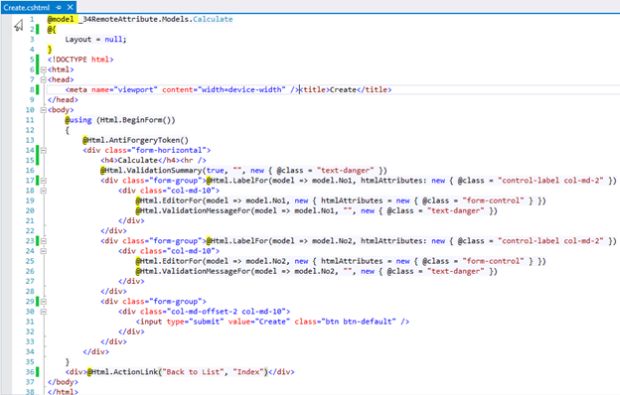
Task: Click the Html.ActionLink "Back to List" code
Action: (178, 372)
